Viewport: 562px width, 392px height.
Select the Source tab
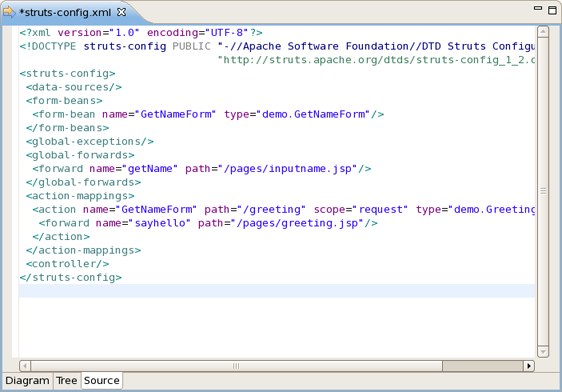pyautogui.click(x=102, y=380)
